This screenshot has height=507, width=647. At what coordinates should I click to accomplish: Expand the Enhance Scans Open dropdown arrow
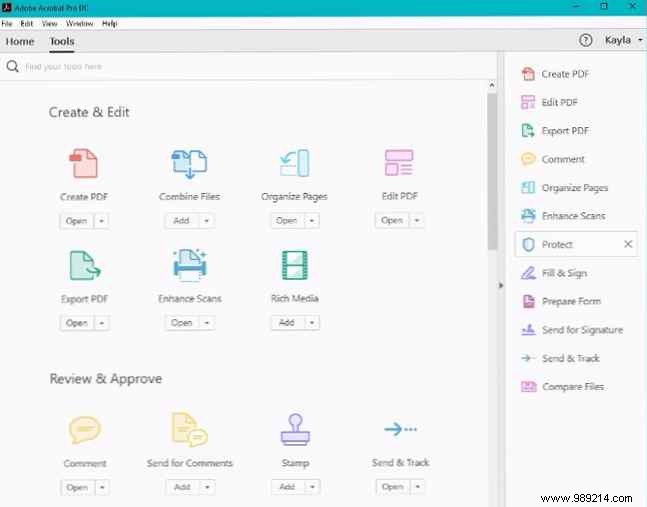(x=207, y=323)
